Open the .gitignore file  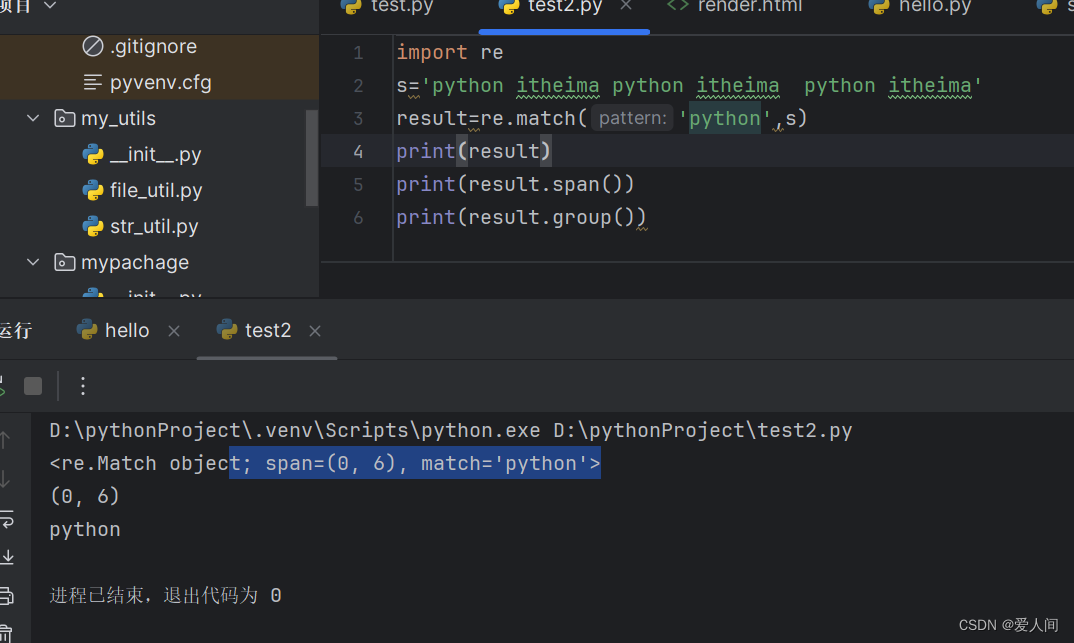point(148,45)
